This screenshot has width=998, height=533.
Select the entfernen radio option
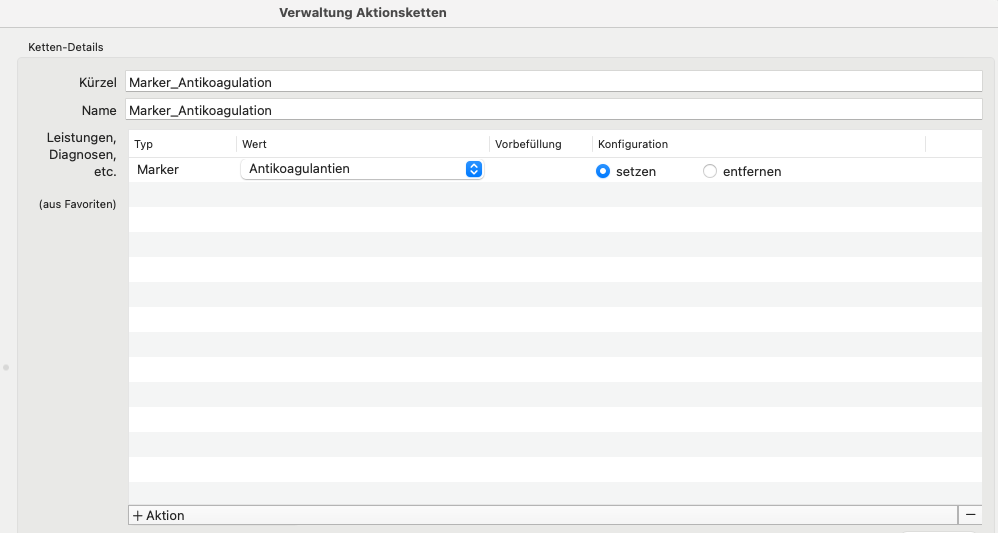tap(710, 171)
